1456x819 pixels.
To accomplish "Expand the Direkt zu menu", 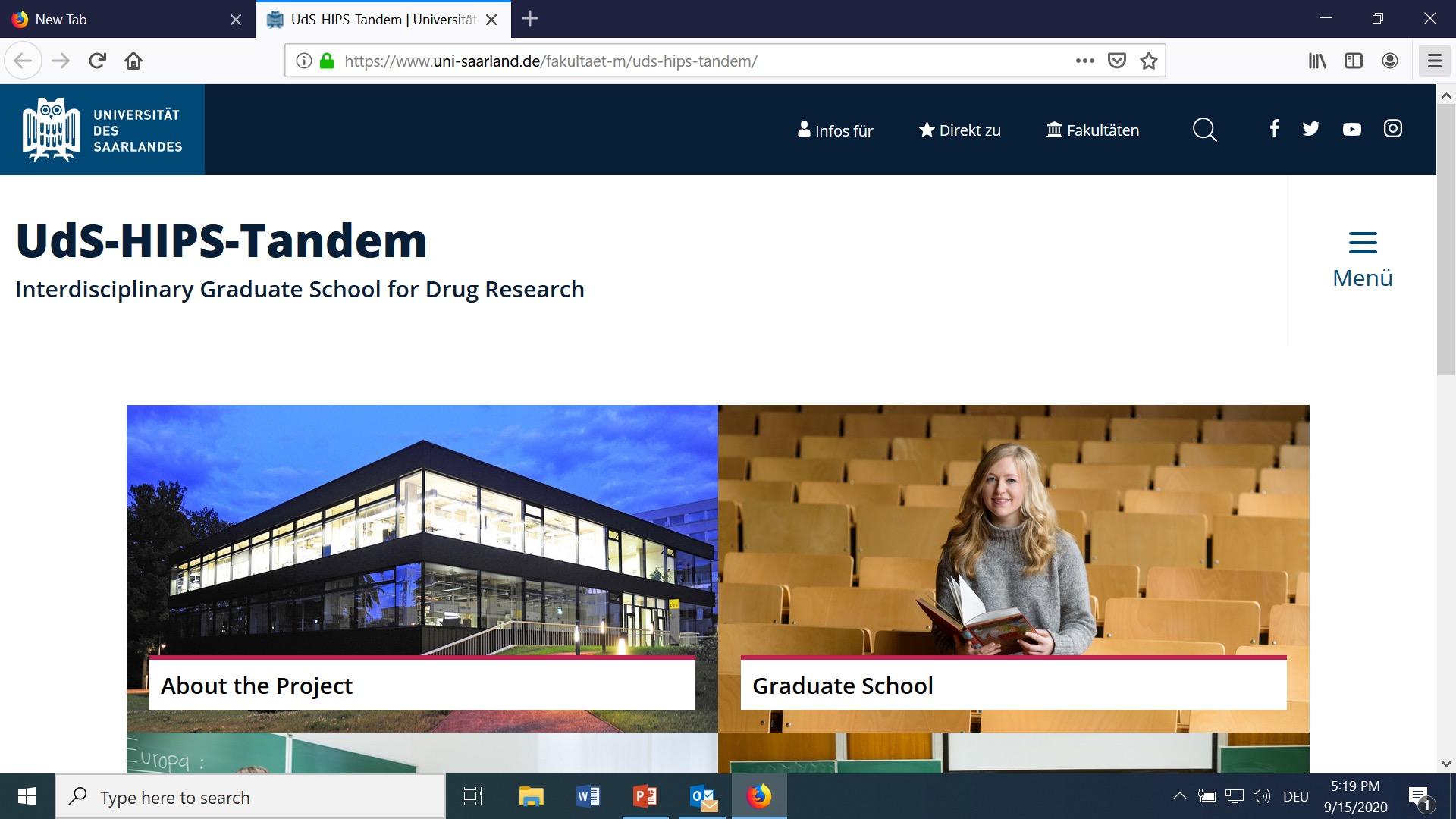I will [x=960, y=130].
